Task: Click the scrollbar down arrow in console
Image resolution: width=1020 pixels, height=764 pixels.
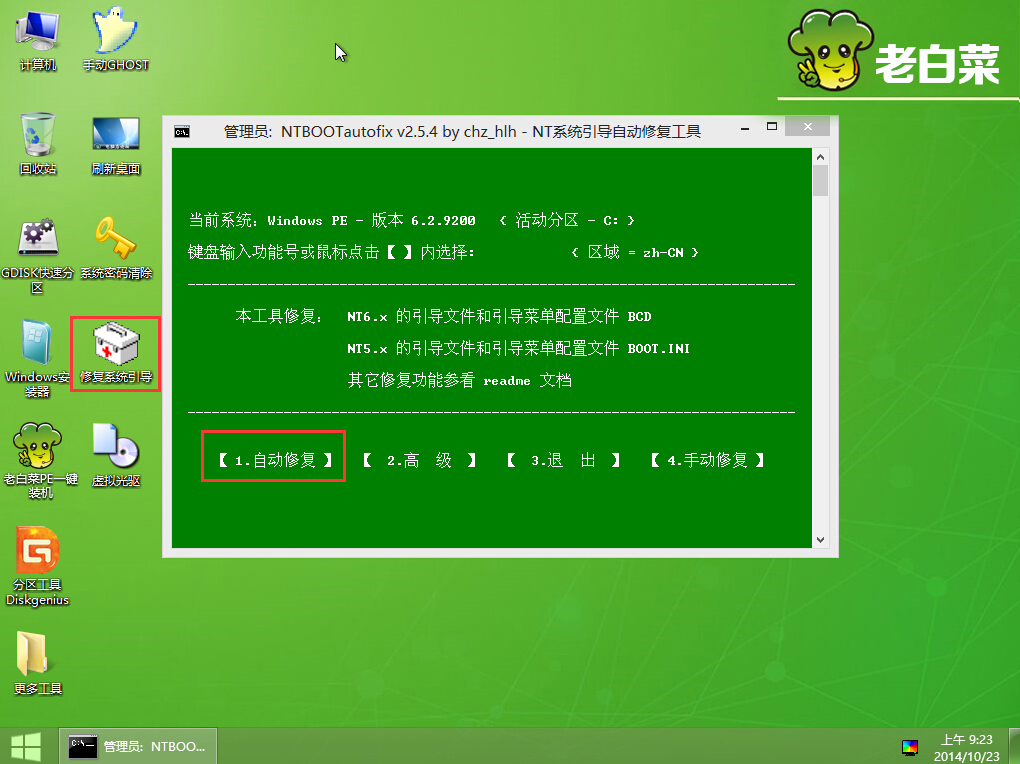Action: click(x=820, y=539)
